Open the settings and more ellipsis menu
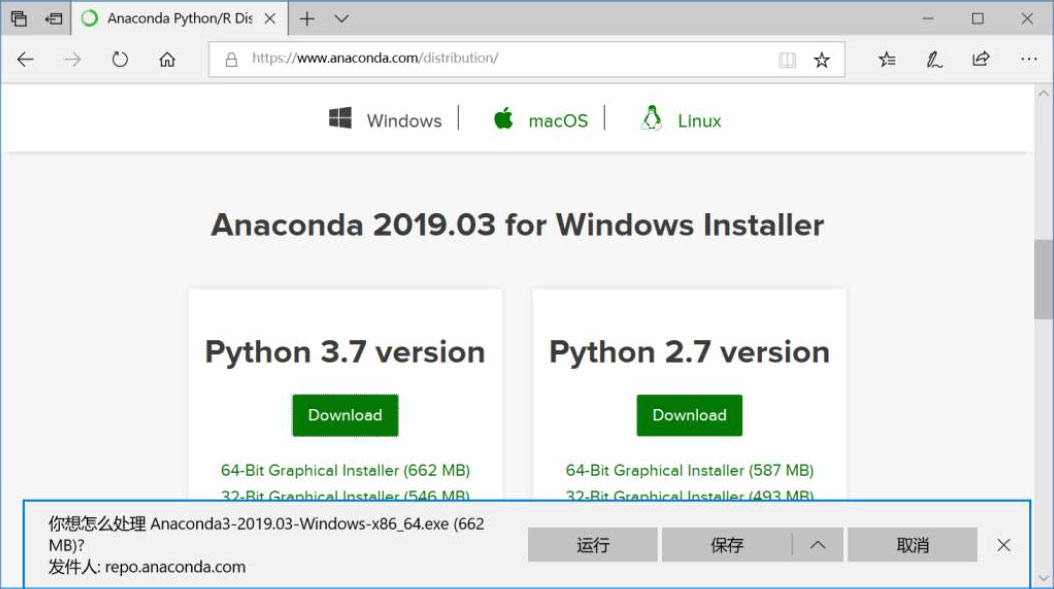This screenshot has height=589, width=1054. click(1028, 59)
